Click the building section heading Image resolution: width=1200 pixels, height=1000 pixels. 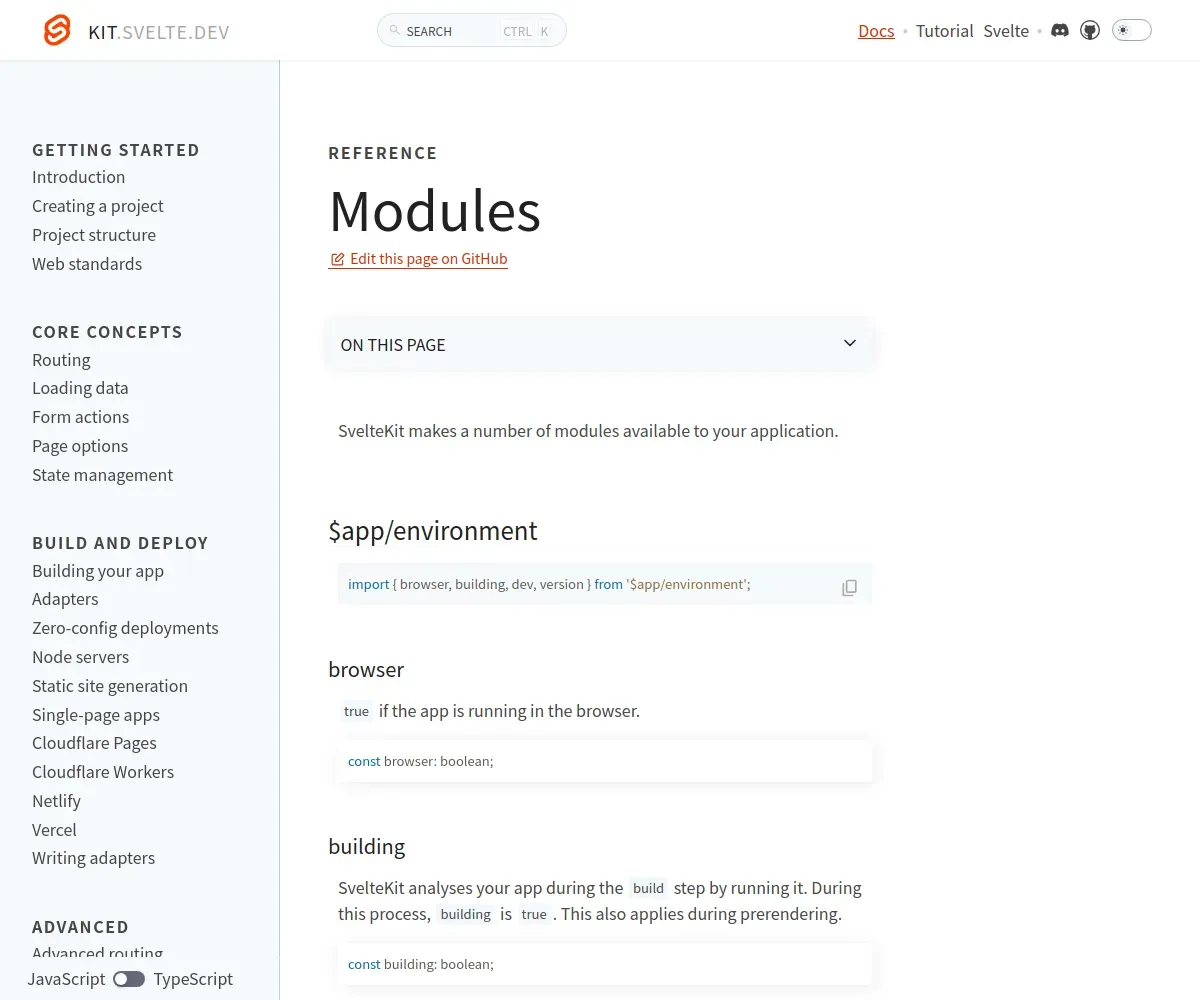[x=367, y=847]
